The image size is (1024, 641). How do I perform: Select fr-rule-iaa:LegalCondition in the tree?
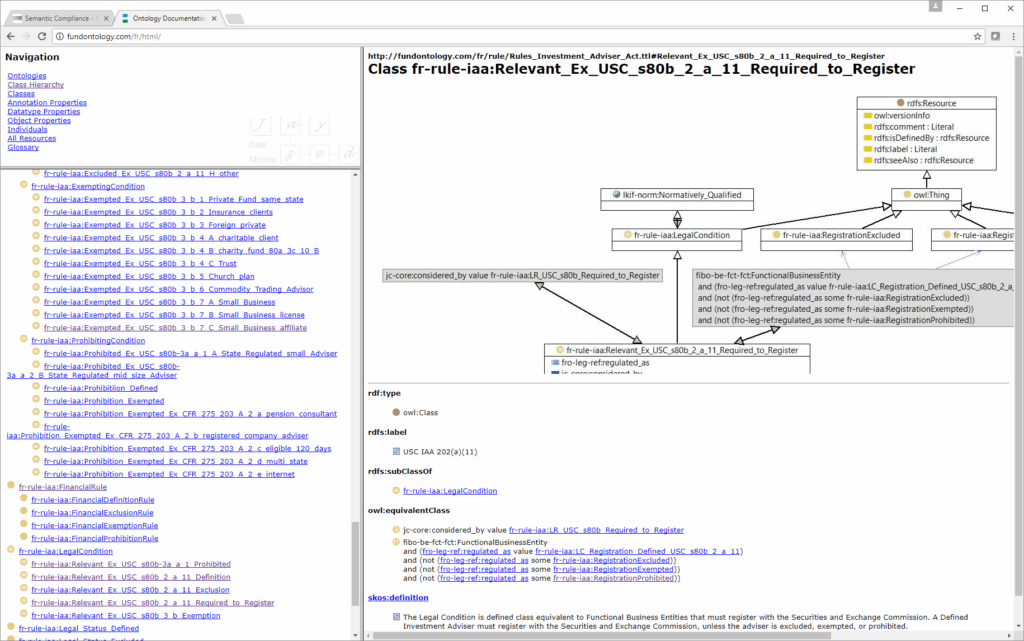(66, 552)
